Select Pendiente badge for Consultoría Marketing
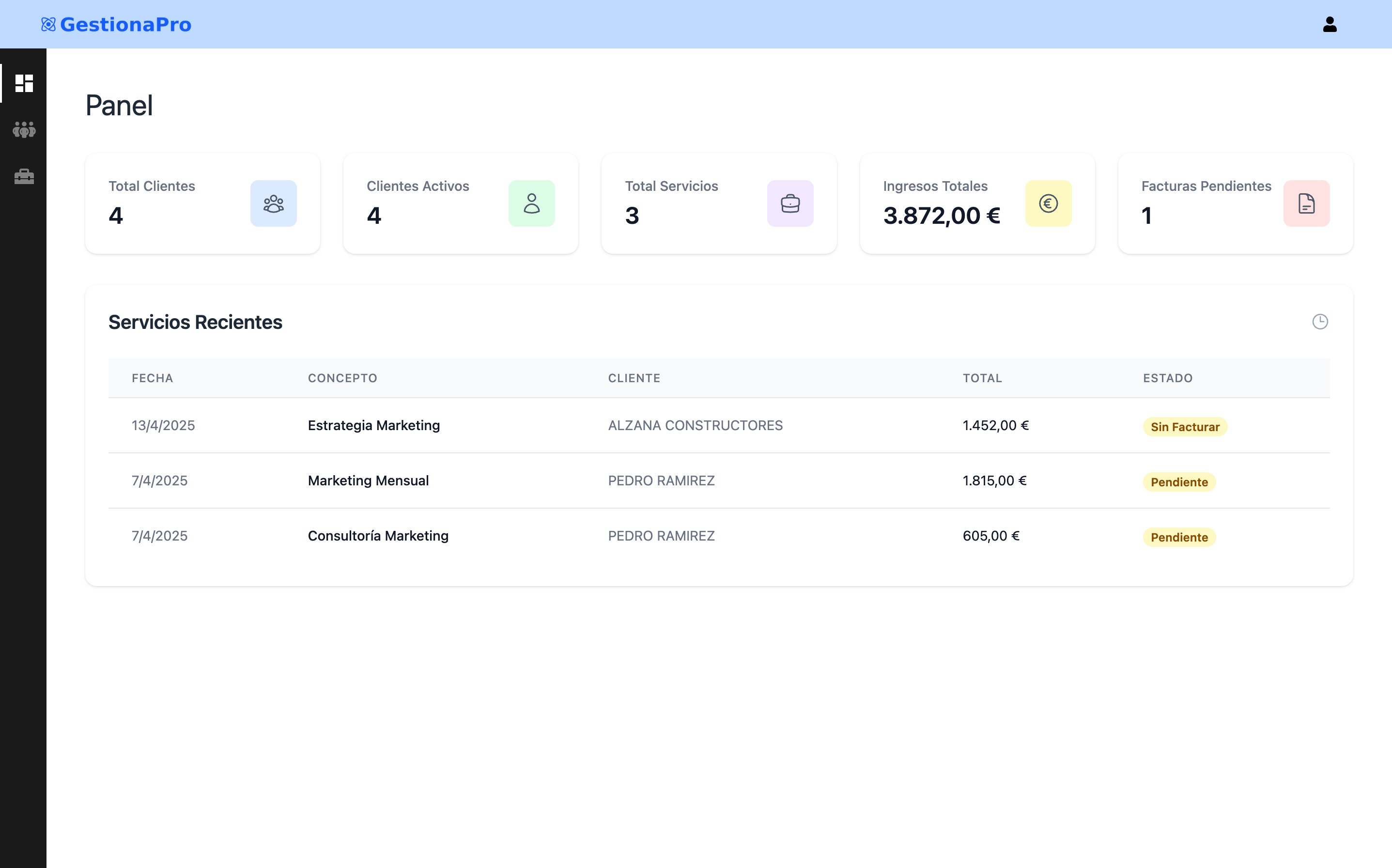This screenshot has height=868, width=1392. 1179,537
